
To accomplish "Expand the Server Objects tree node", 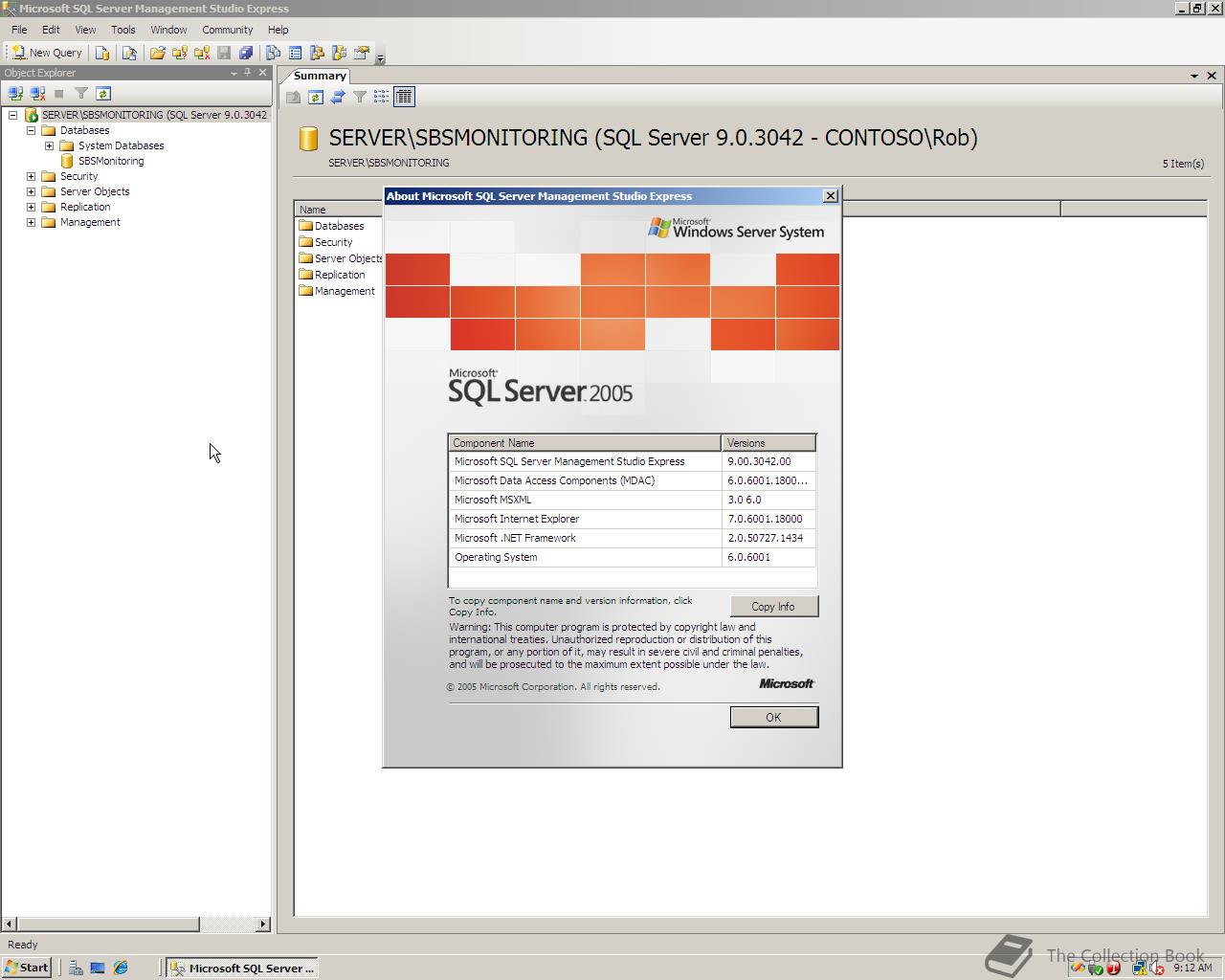I will point(31,191).
